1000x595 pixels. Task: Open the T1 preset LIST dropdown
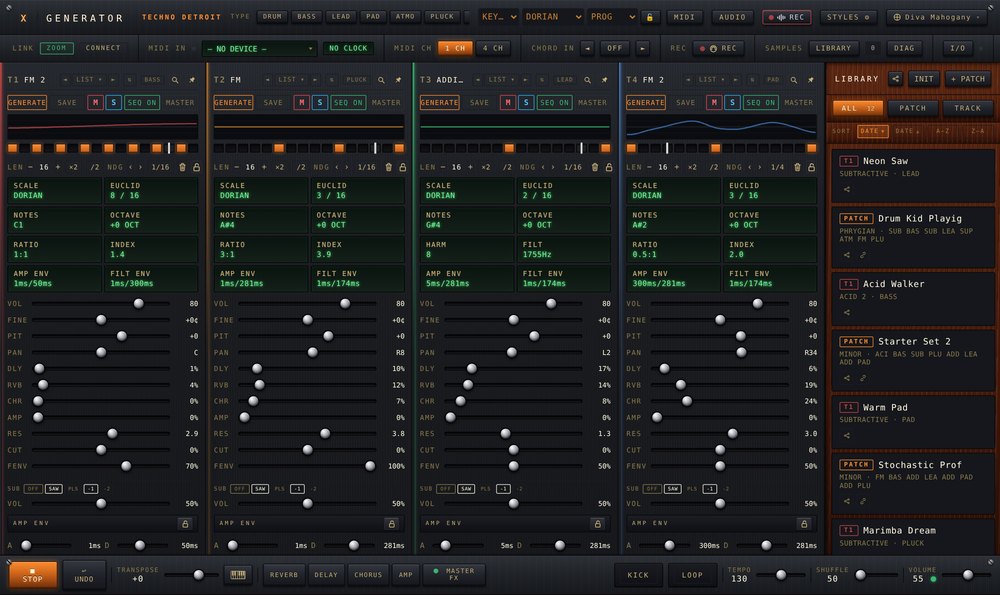[89, 80]
